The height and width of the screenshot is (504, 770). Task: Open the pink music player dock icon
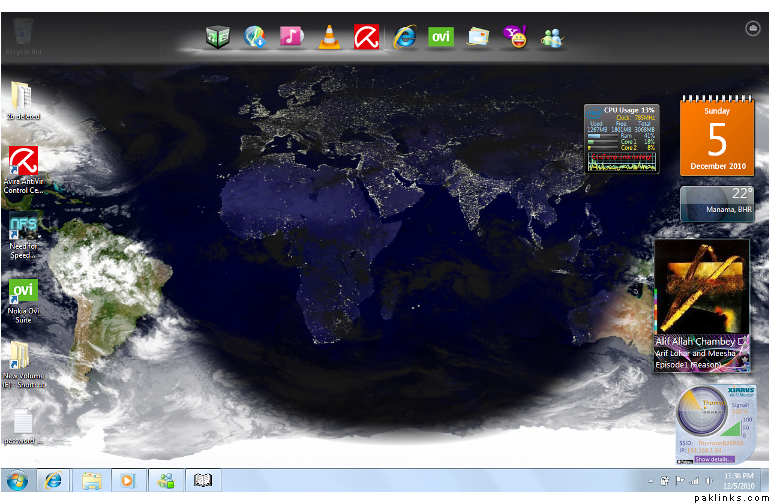coord(291,38)
